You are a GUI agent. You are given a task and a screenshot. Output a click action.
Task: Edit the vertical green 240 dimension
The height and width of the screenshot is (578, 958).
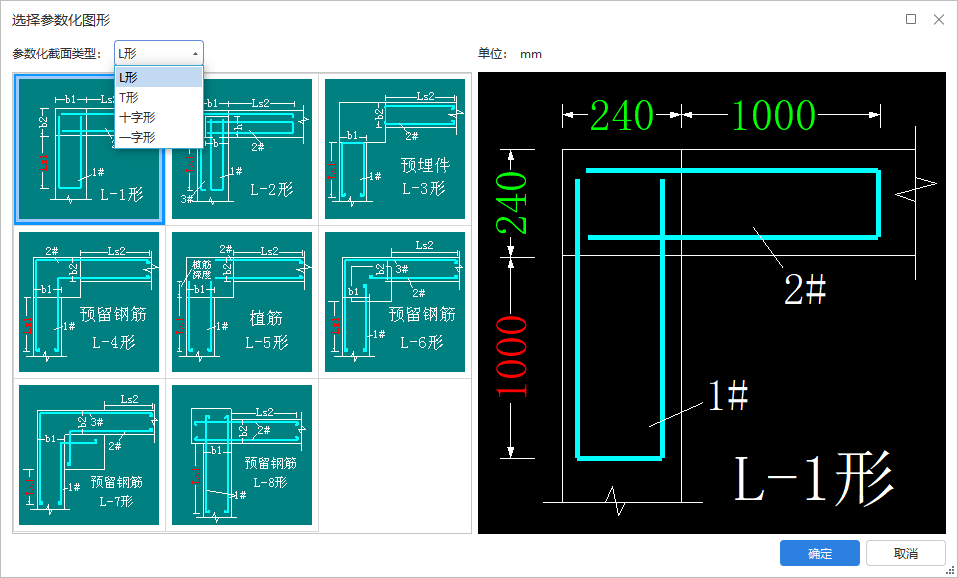(x=512, y=203)
